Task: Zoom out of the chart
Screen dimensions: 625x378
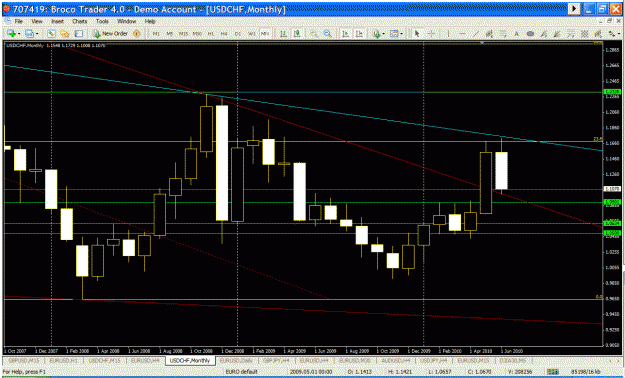Action: [x=328, y=34]
